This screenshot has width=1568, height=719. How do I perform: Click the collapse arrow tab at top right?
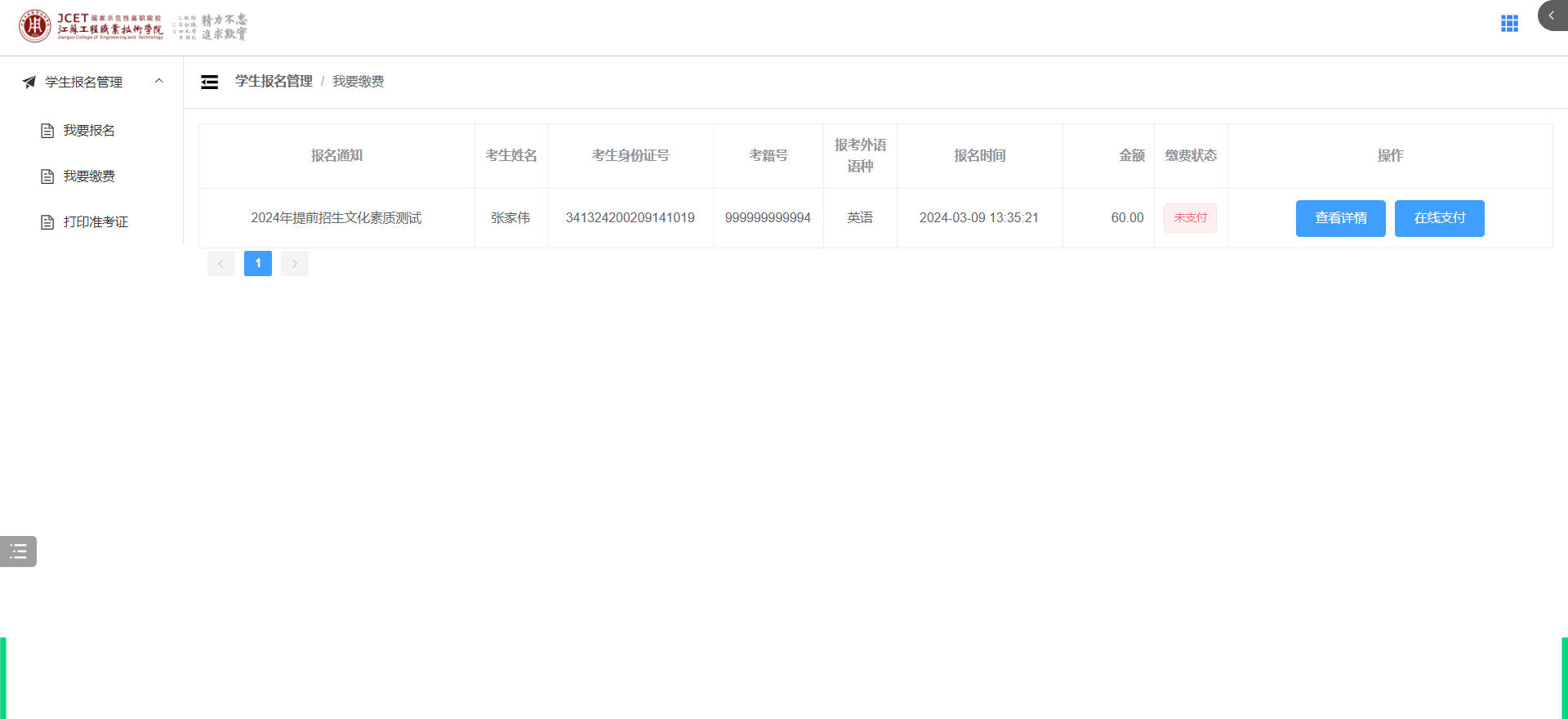coord(1552,16)
